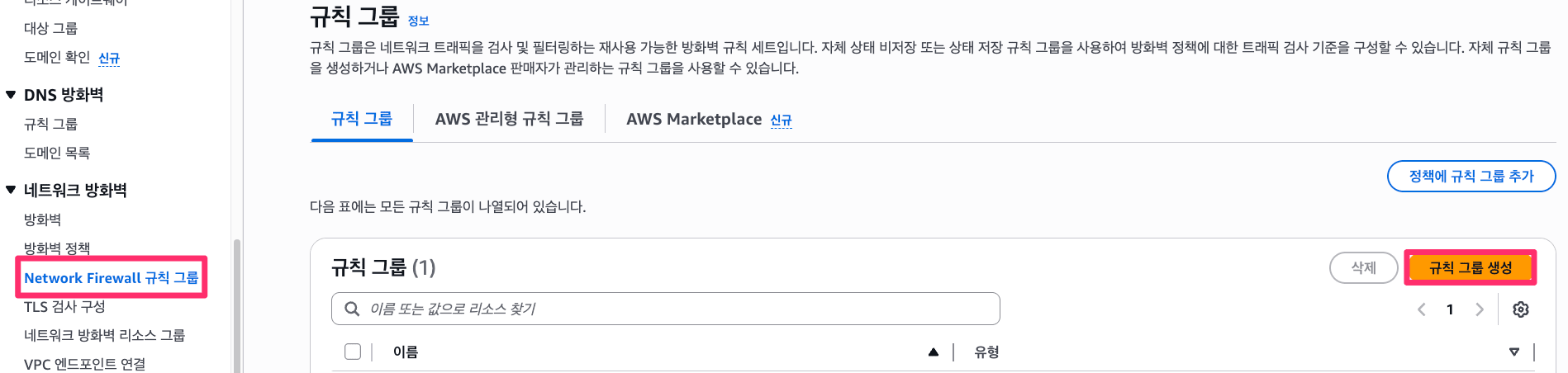The image size is (1568, 373).
Task: Click the search magnifier icon
Action: (352, 309)
